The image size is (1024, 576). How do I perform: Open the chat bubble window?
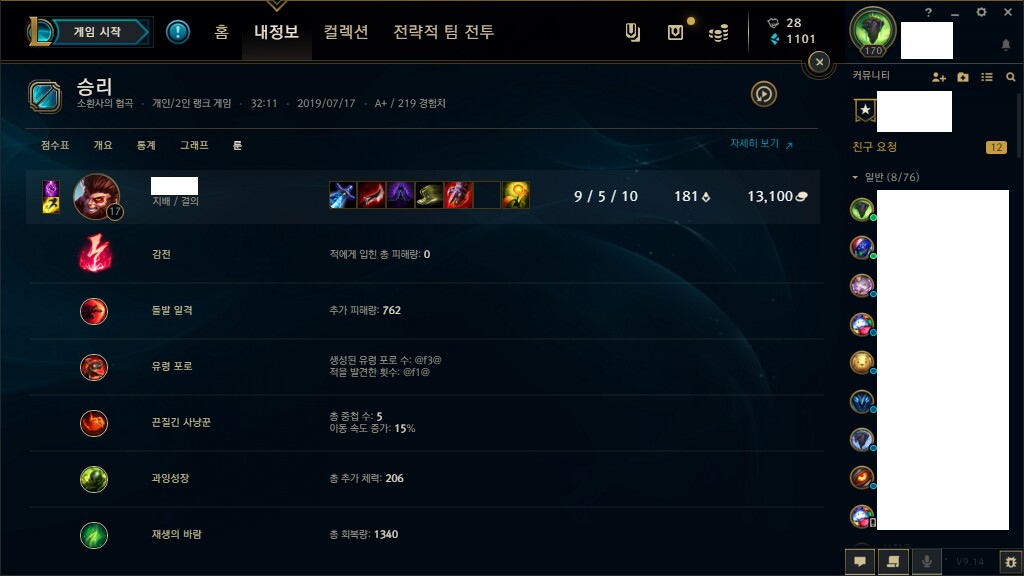click(860, 562)
